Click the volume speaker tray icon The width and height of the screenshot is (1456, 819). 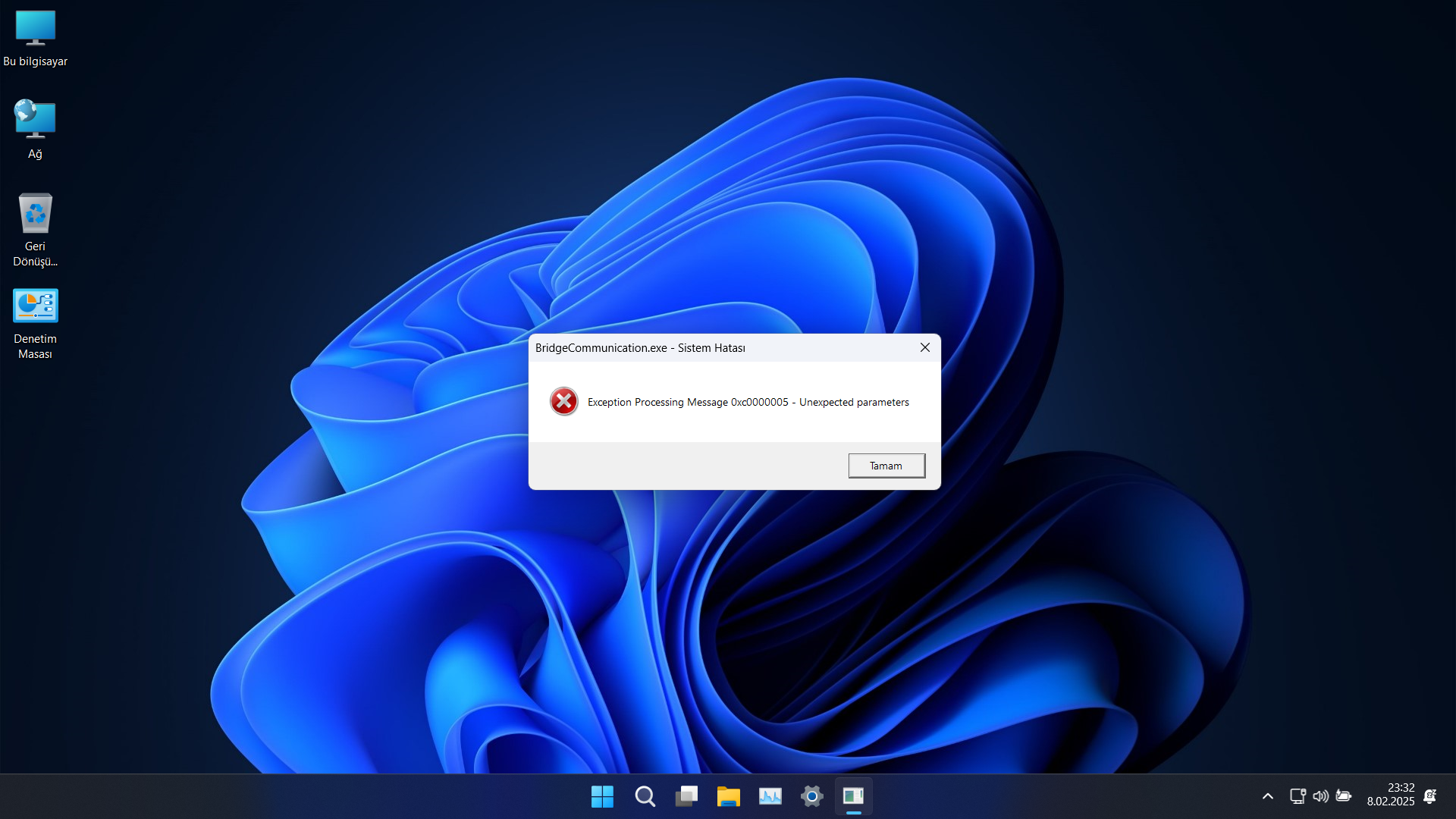pos(1320,796)
